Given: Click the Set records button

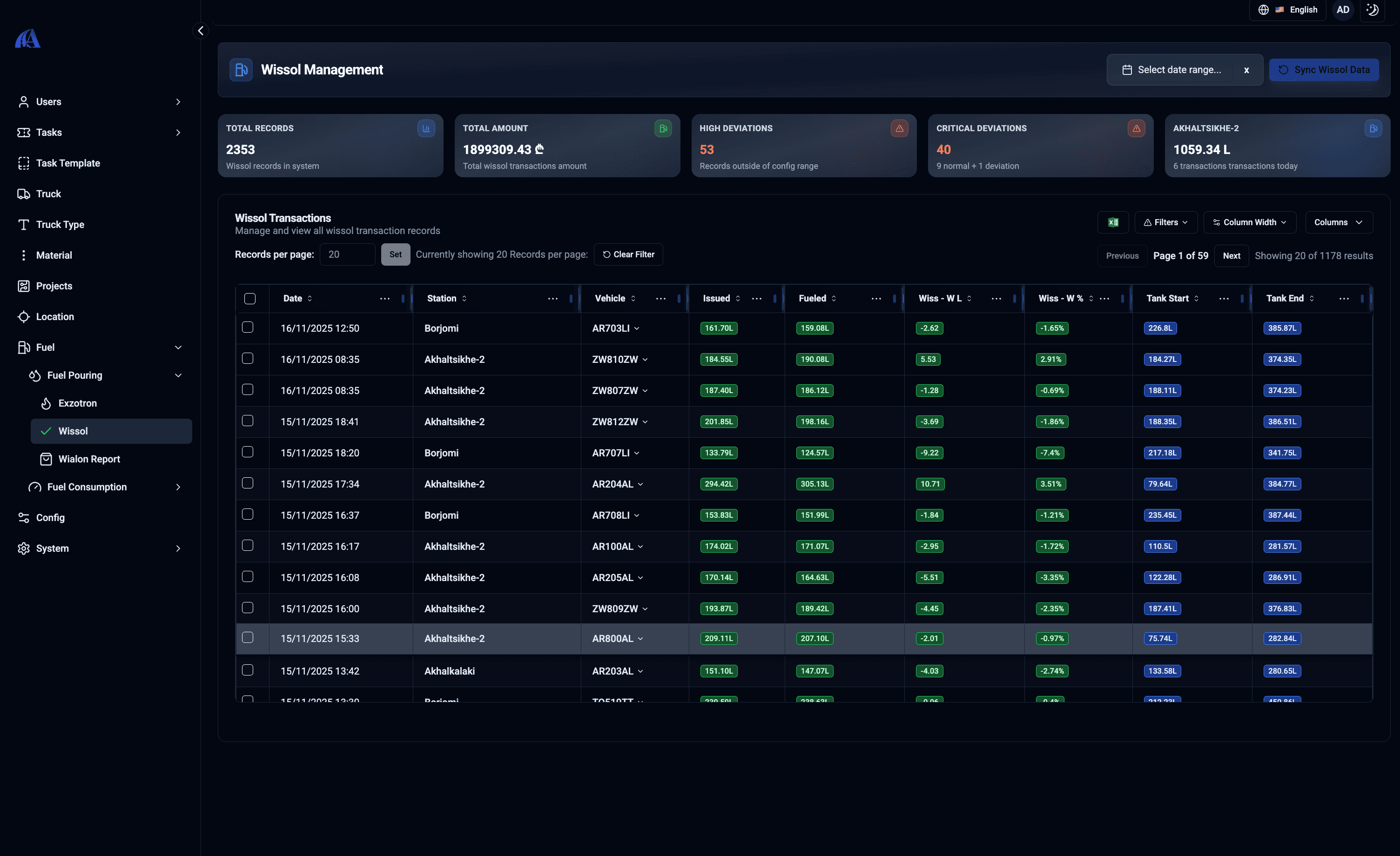Looking at the screenshot, I should click(x=396, y=254).
